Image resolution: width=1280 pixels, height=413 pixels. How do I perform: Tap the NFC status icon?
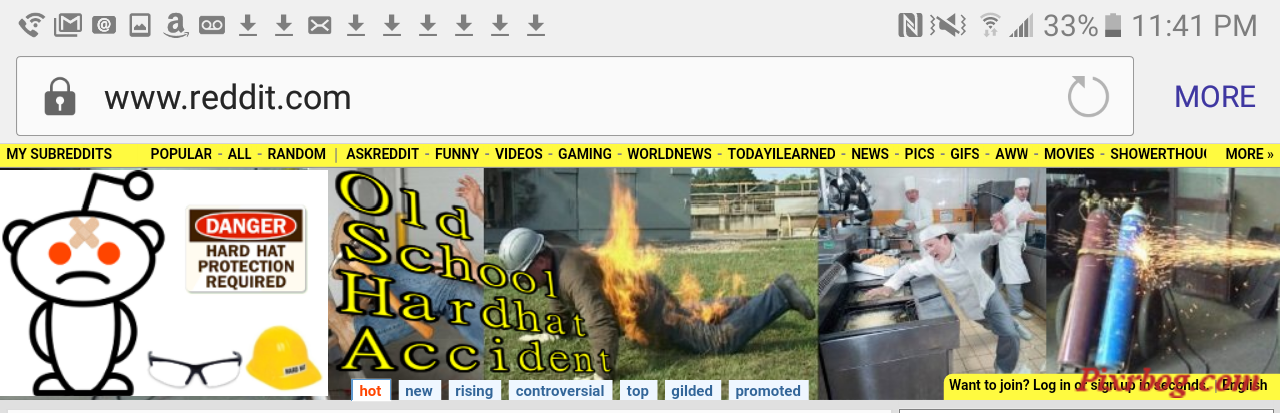(x=910, y=25)
